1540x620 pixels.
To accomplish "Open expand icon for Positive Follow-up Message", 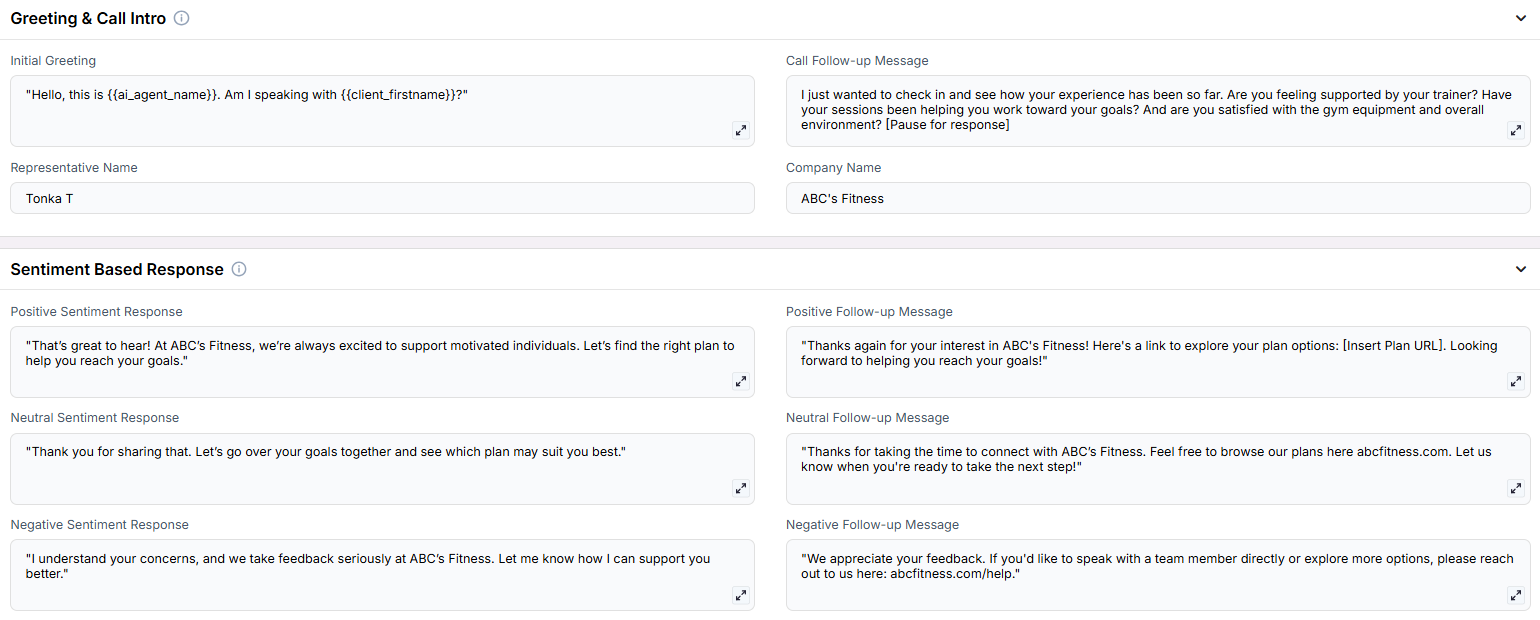I will [x=1516, y=381].
